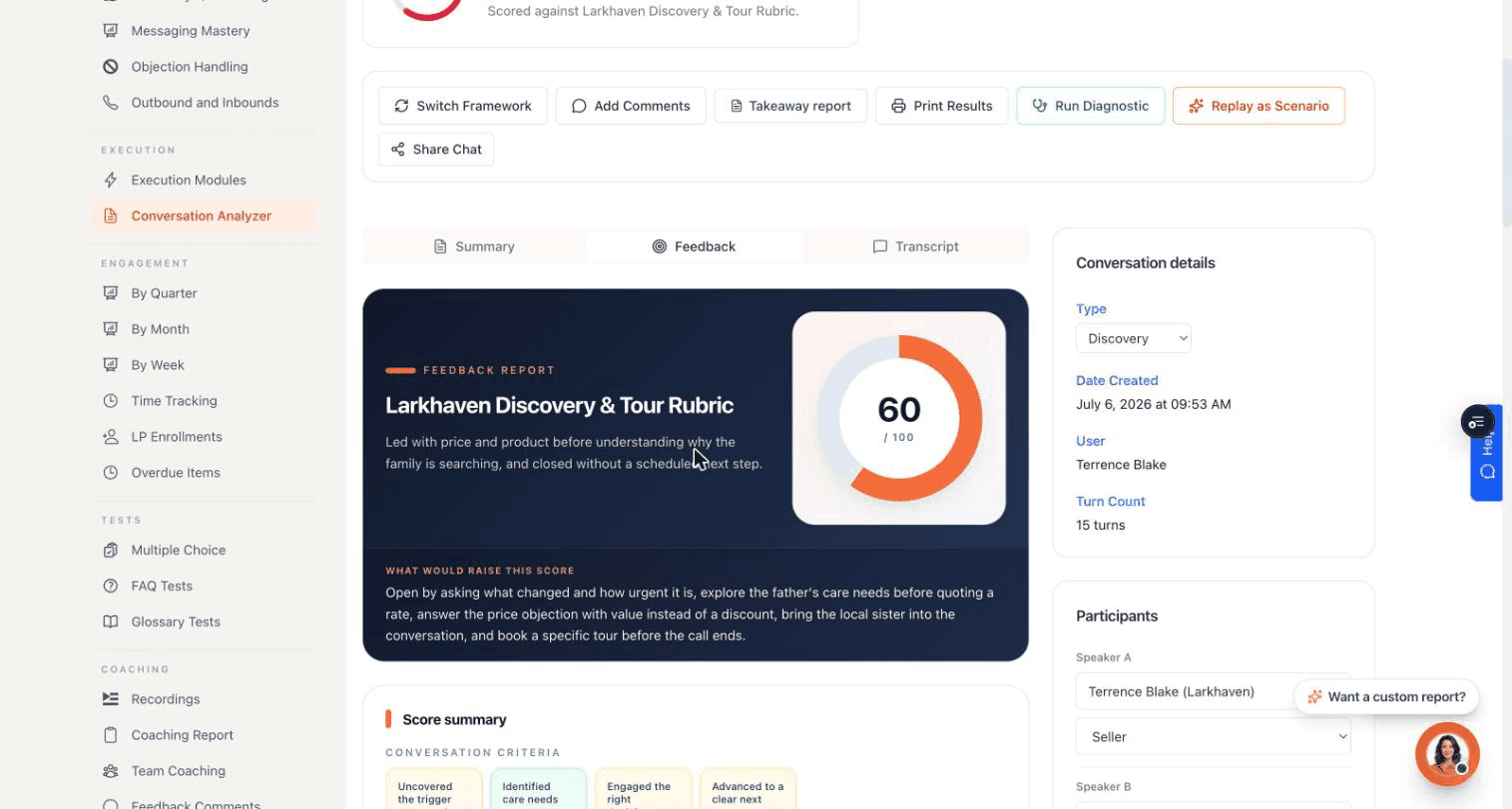Click the Takeaway report button
The height and width of the screenshot is (809, 1512).
pyautogui.click(x=790, y=106)
